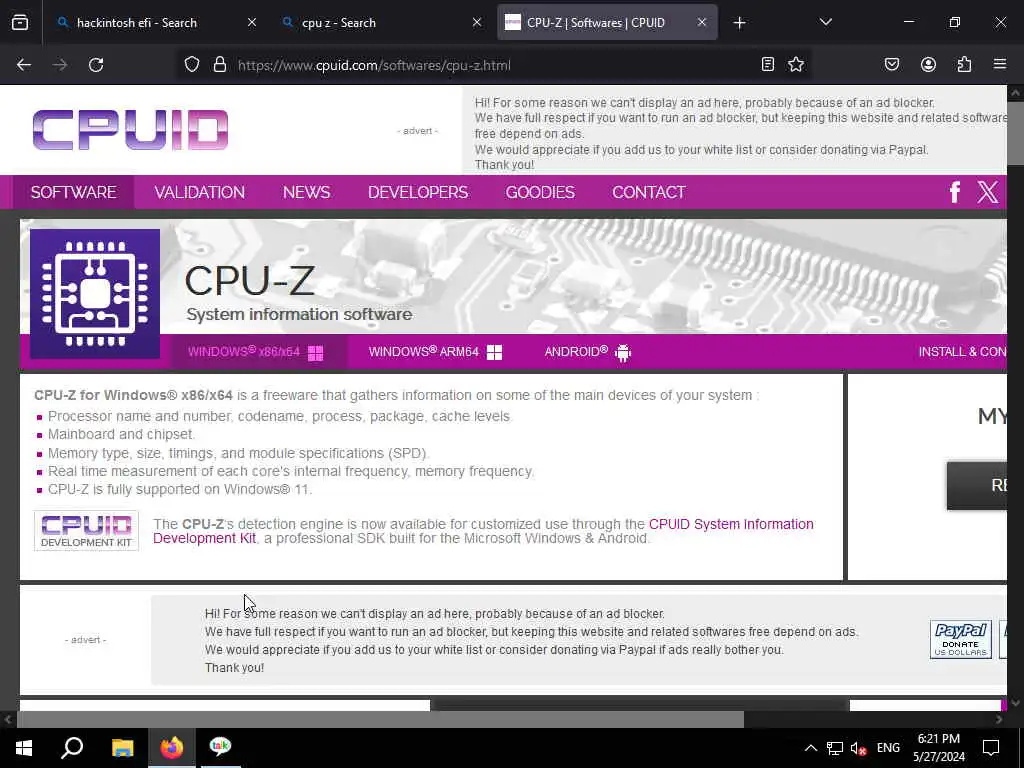Select the CPU-Z | Softwares | CPUID tab
Viewport: 1024px width, 768px height.
[x=607, y=22]
